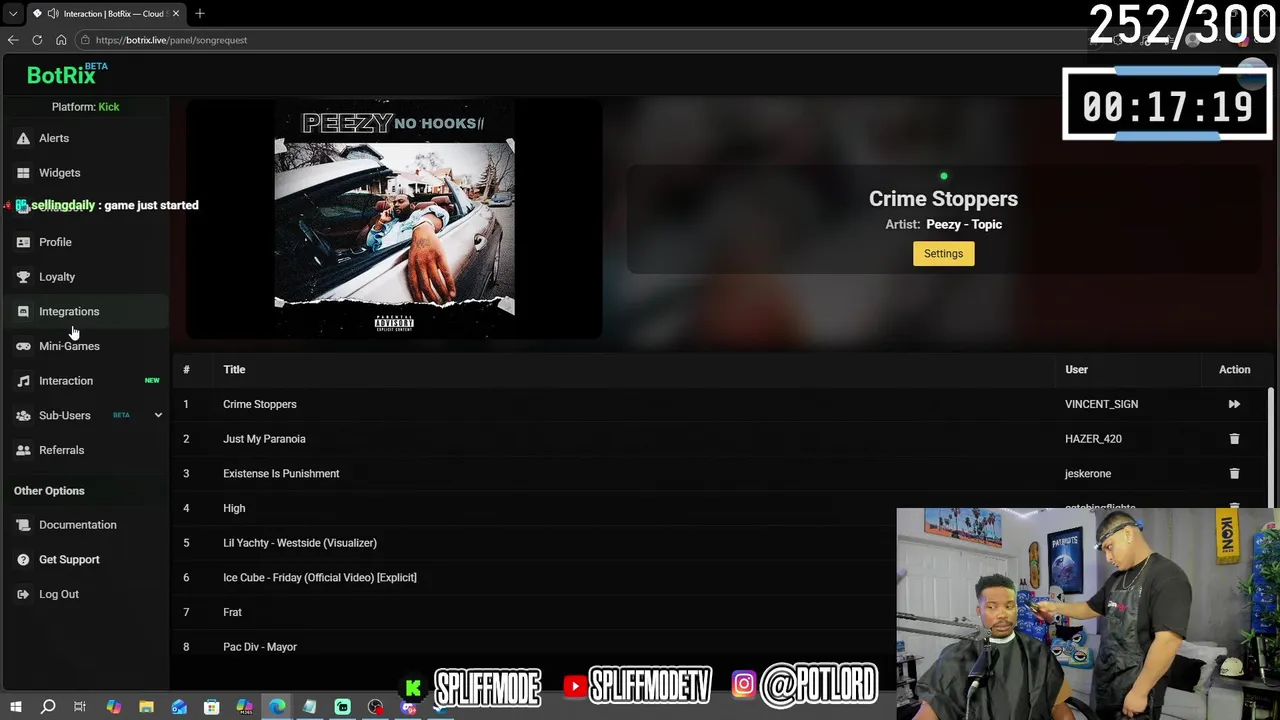This screenshot has height=720, width=1280.
Task: Click the Mini-Games gamepad icon
Action: tap(23, 346)
